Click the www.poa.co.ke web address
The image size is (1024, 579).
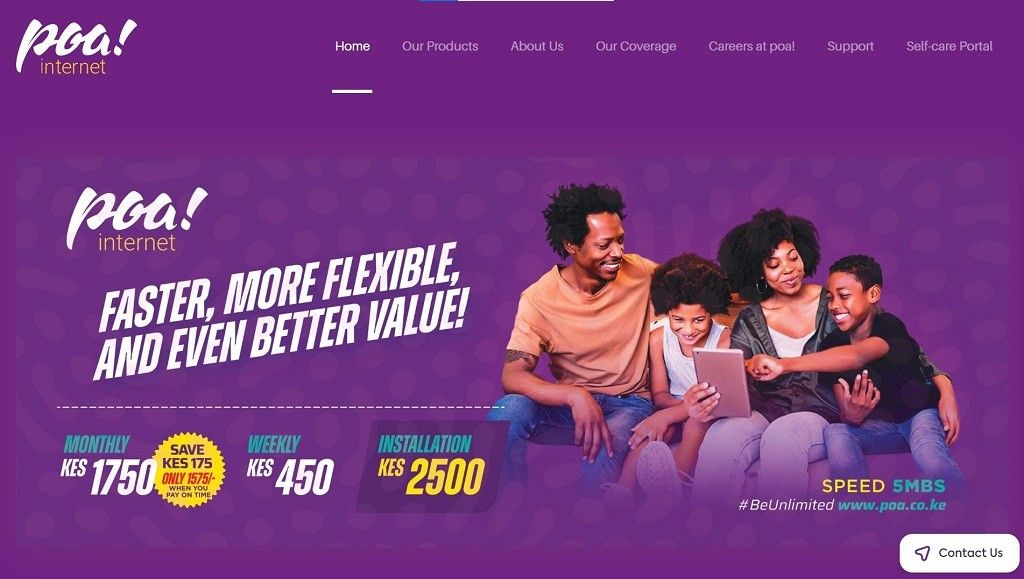click(892, 505)
